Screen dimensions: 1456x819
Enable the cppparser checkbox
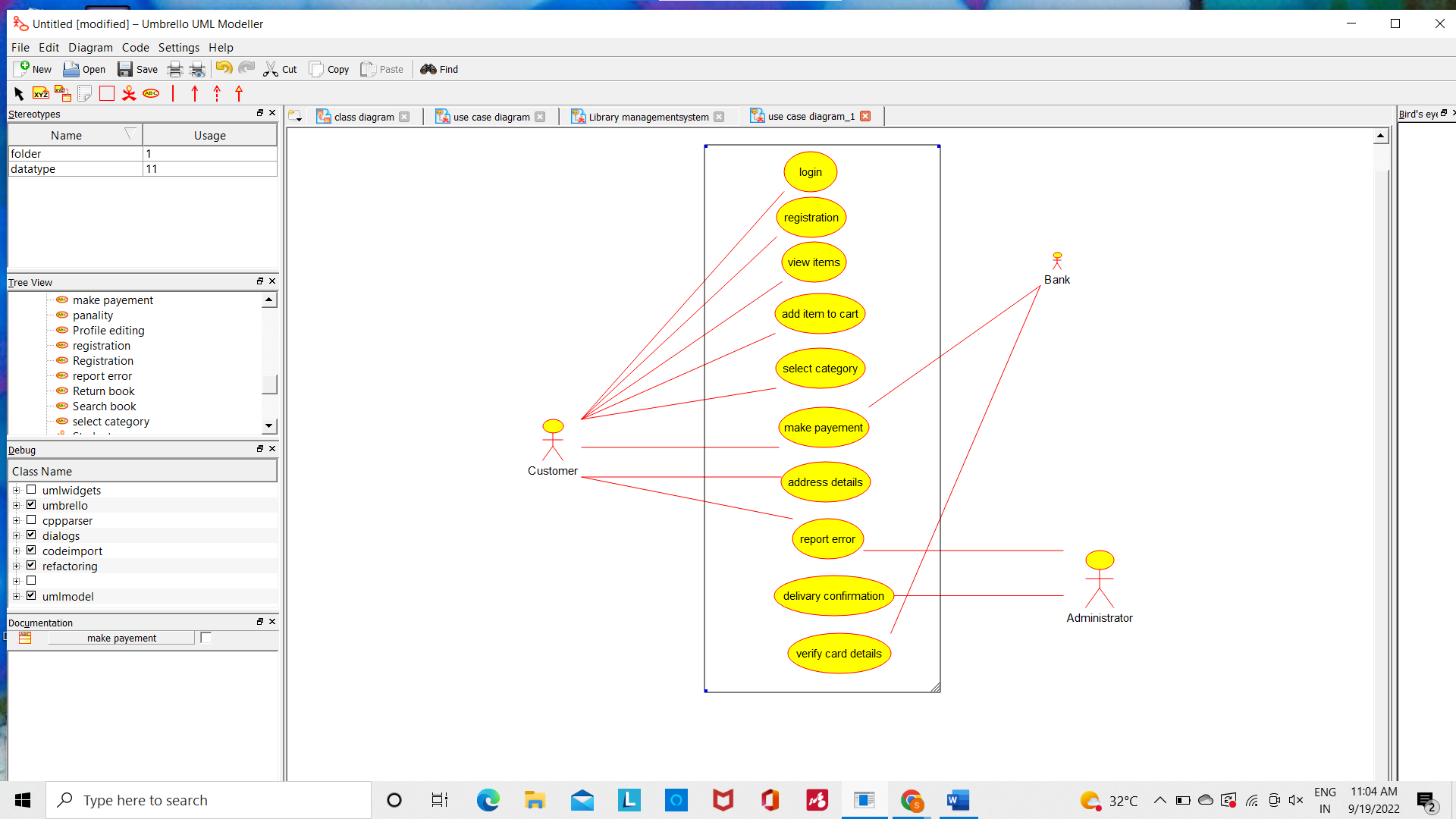pos(31,520)
